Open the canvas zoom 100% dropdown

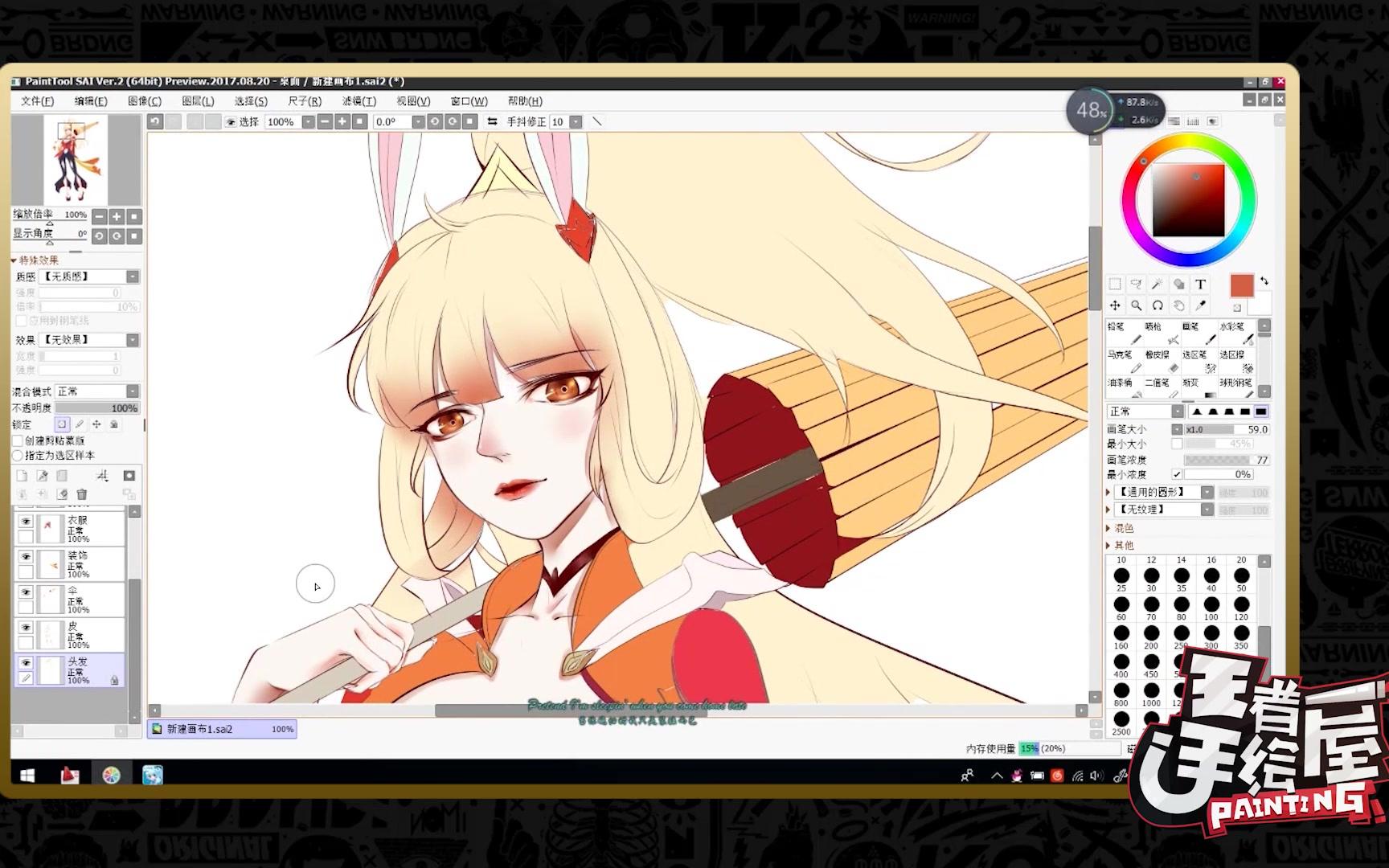point(309,122)
